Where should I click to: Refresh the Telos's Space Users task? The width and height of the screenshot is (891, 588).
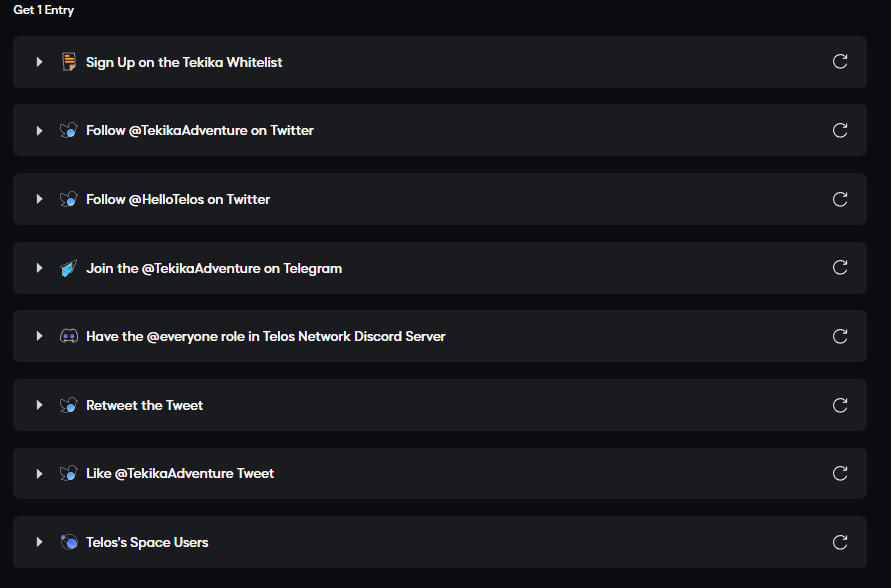(840, 542)
